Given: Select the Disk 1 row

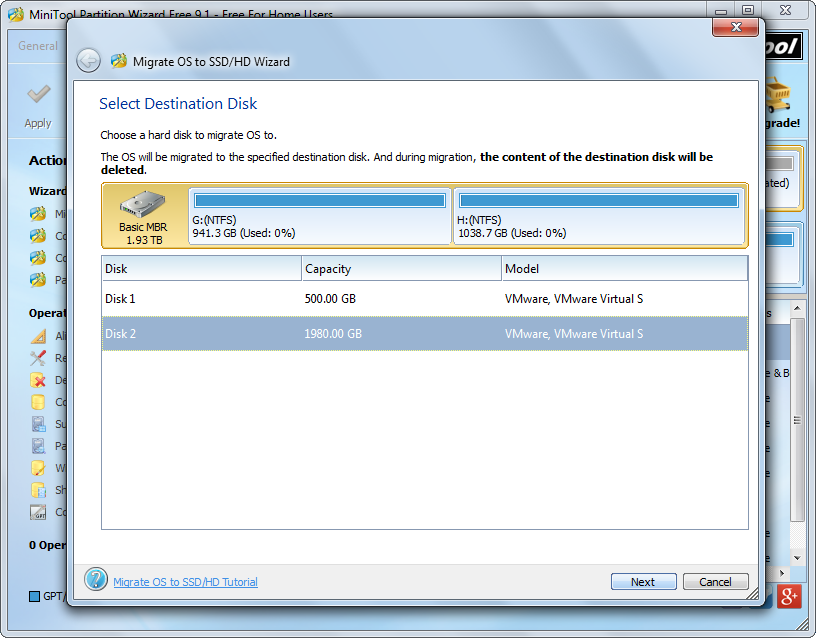Looking at the screenshot, I should (x=425, y=299).
